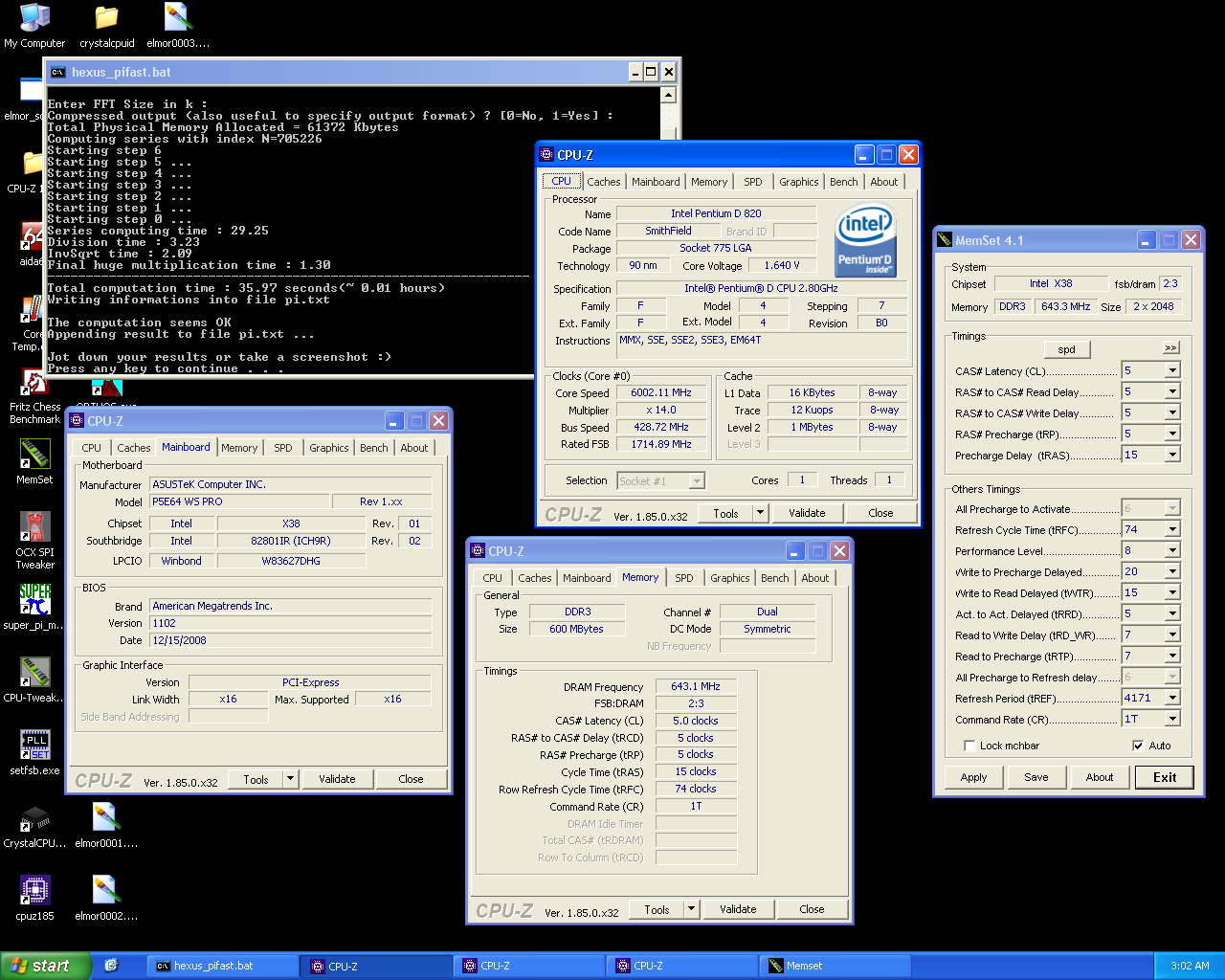Open Write to Precharge Delayed dropdown
The height and width of the screenshot is (980, 1225).
point(1172,571)
